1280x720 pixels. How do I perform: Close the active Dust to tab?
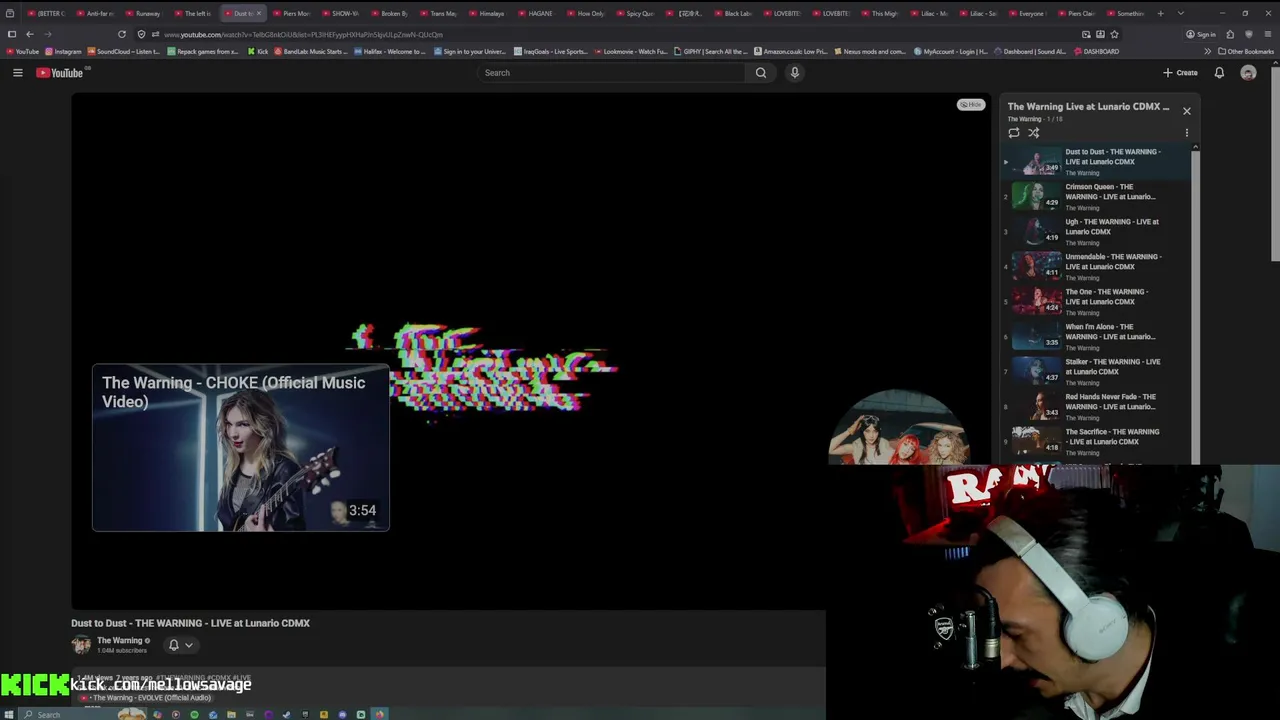pyautogui.click(x=259, y=13)
